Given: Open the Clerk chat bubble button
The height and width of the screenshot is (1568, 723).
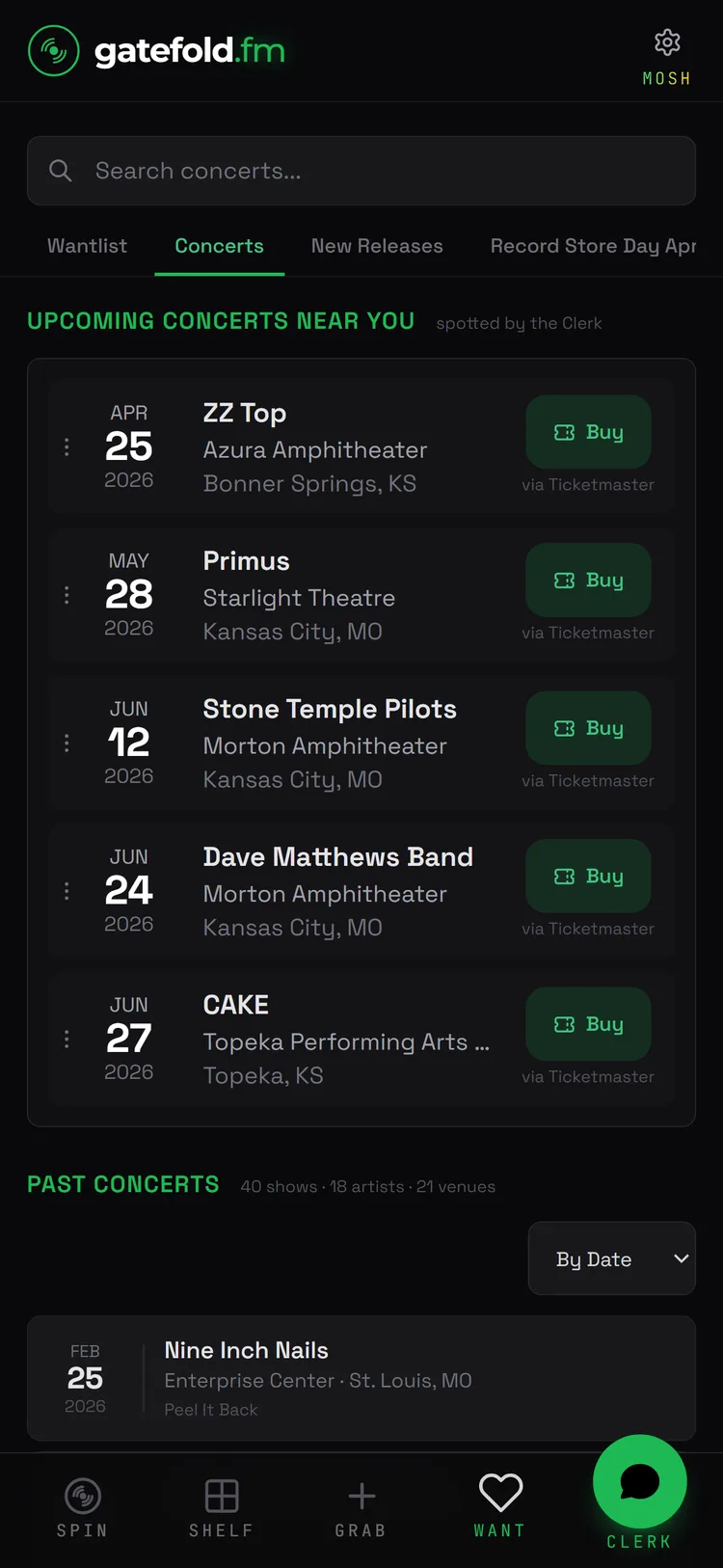Looking at the screenshot, I should 639,1482.
